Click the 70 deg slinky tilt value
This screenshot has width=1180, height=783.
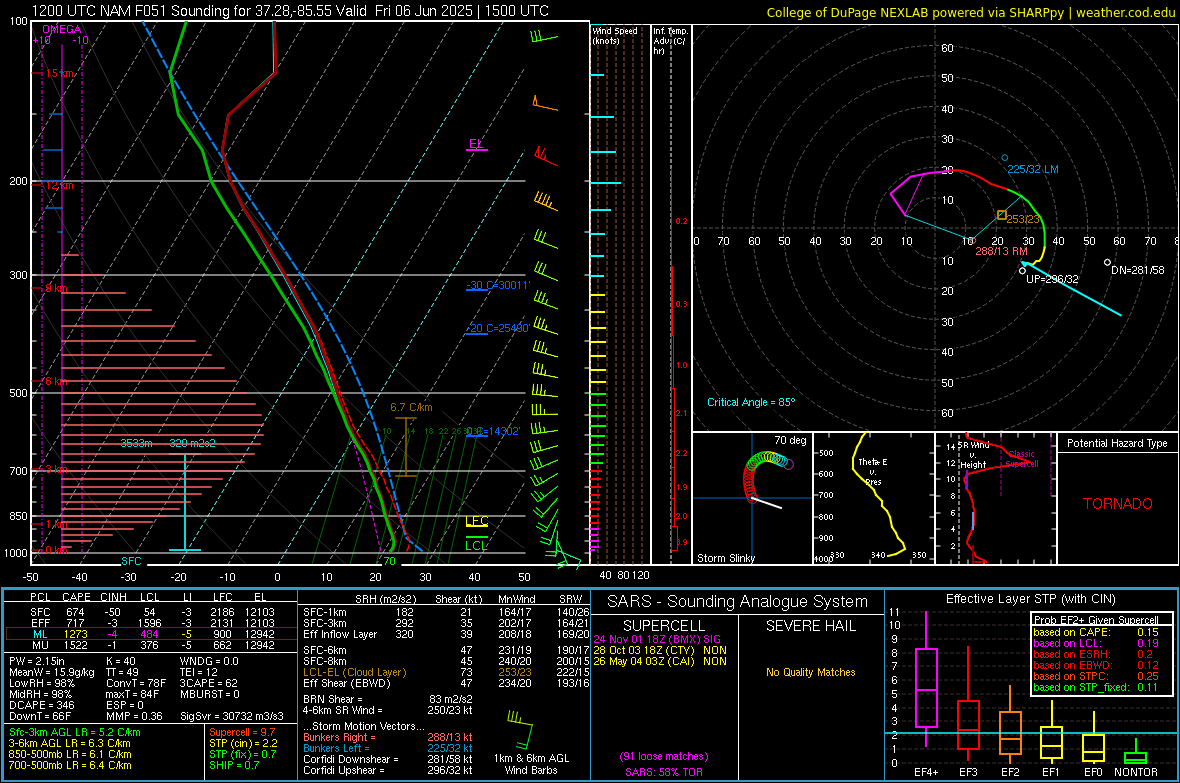click(790, 440)
